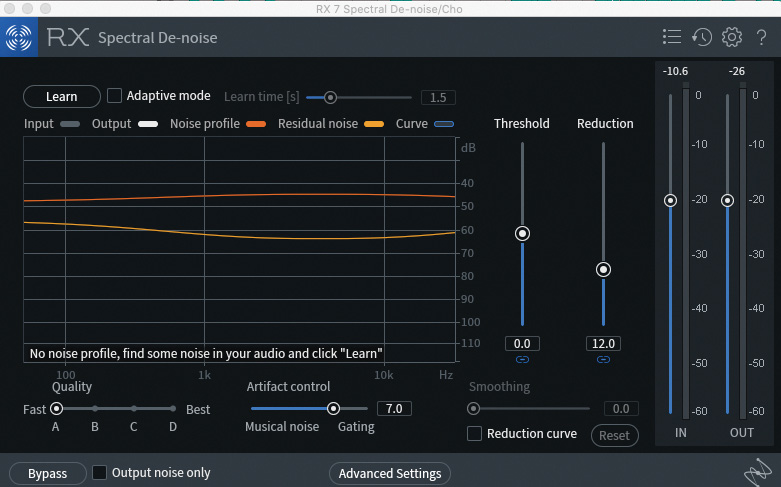781x487 pixels.
Task: Toggle the Residual noise legend swatch
Action: [x=374, y=124]
